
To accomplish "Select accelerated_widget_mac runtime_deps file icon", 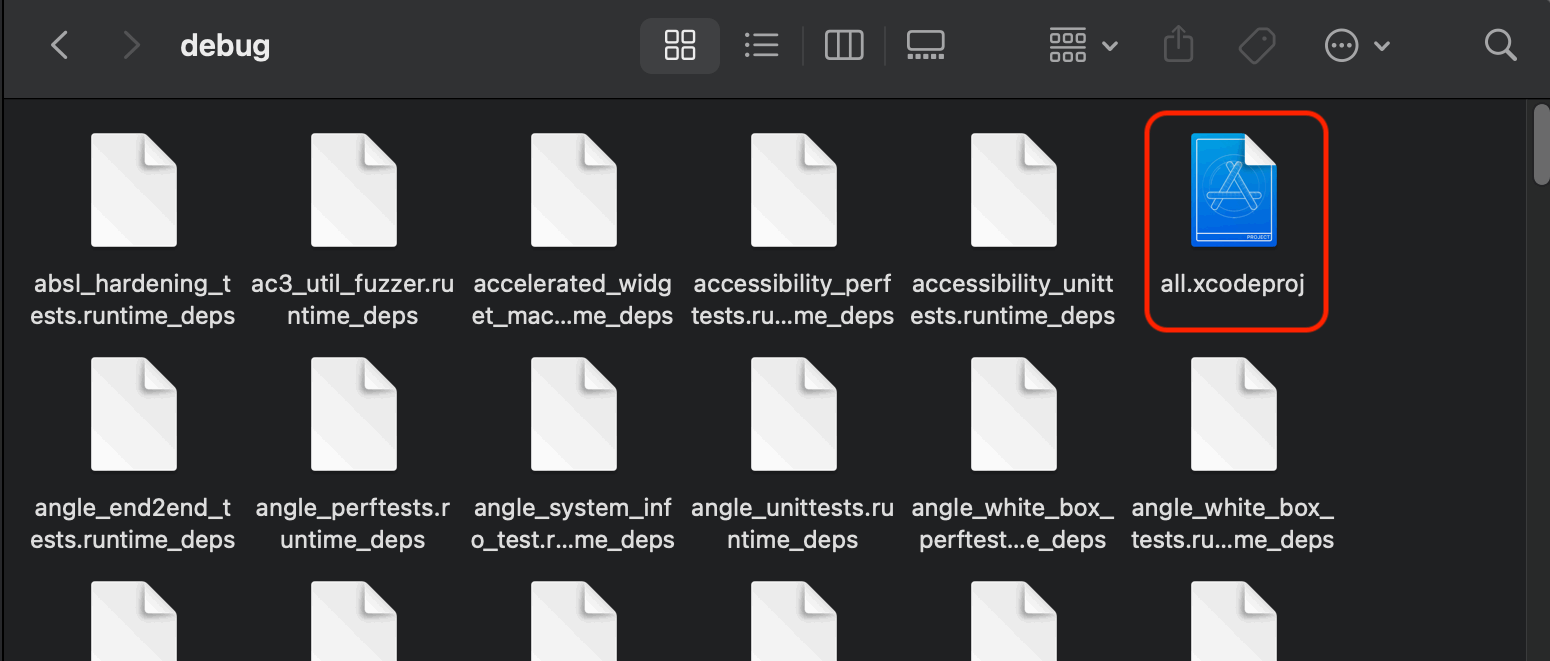I will [x=574, y=190].
